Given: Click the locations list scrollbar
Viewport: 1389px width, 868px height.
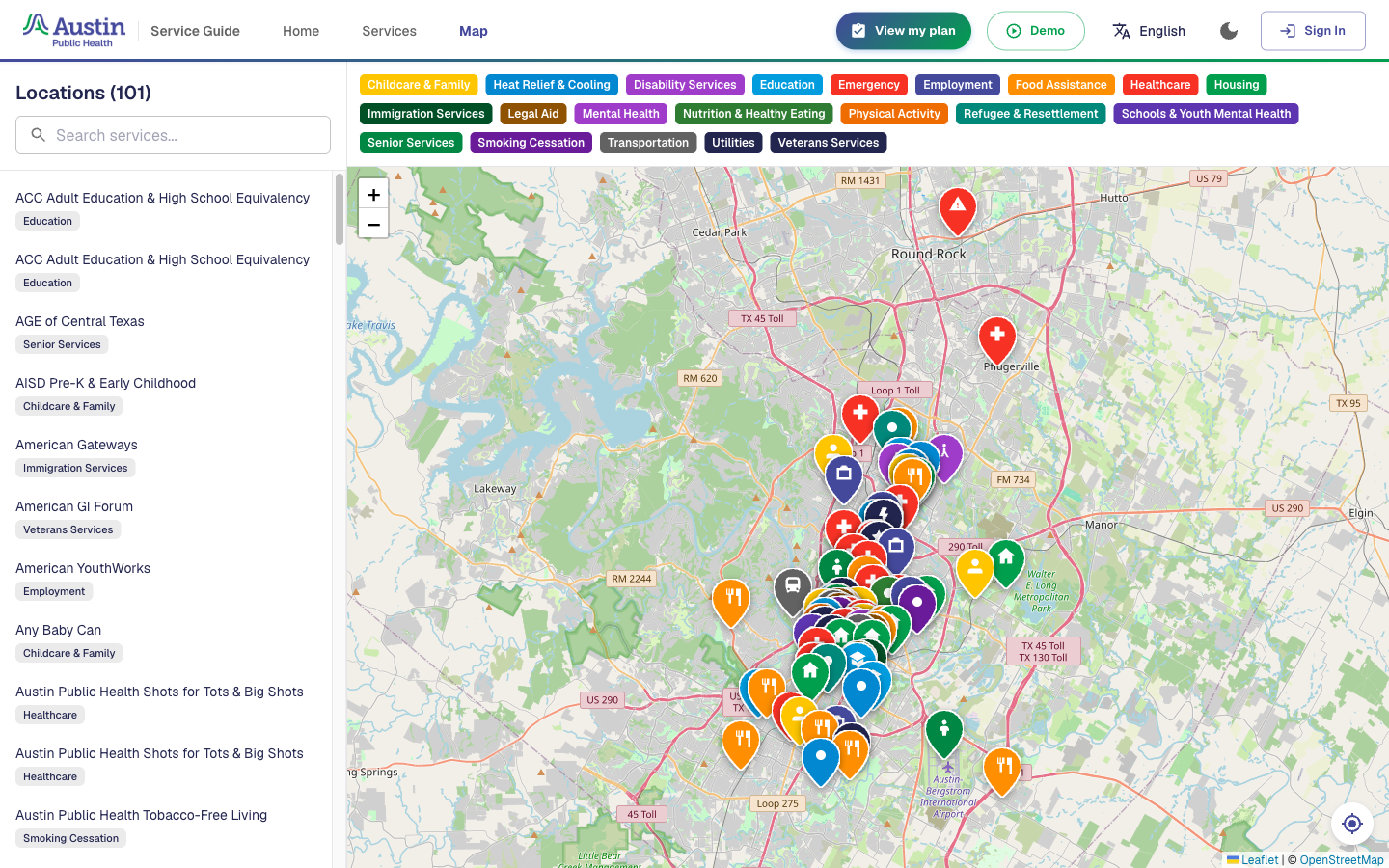Looking at the screenshot, I should pos(340,209).
